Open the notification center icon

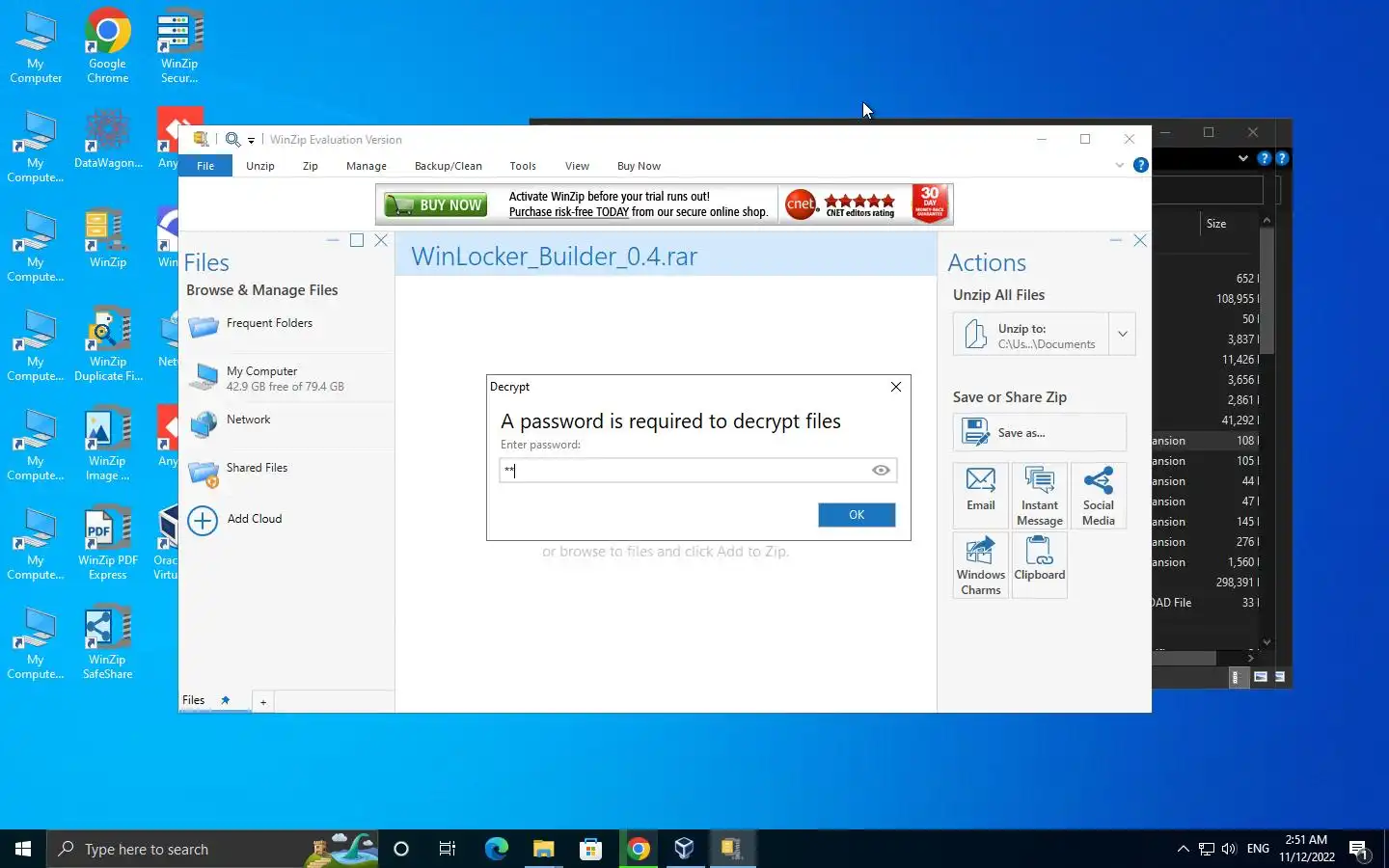point(1359,849)
